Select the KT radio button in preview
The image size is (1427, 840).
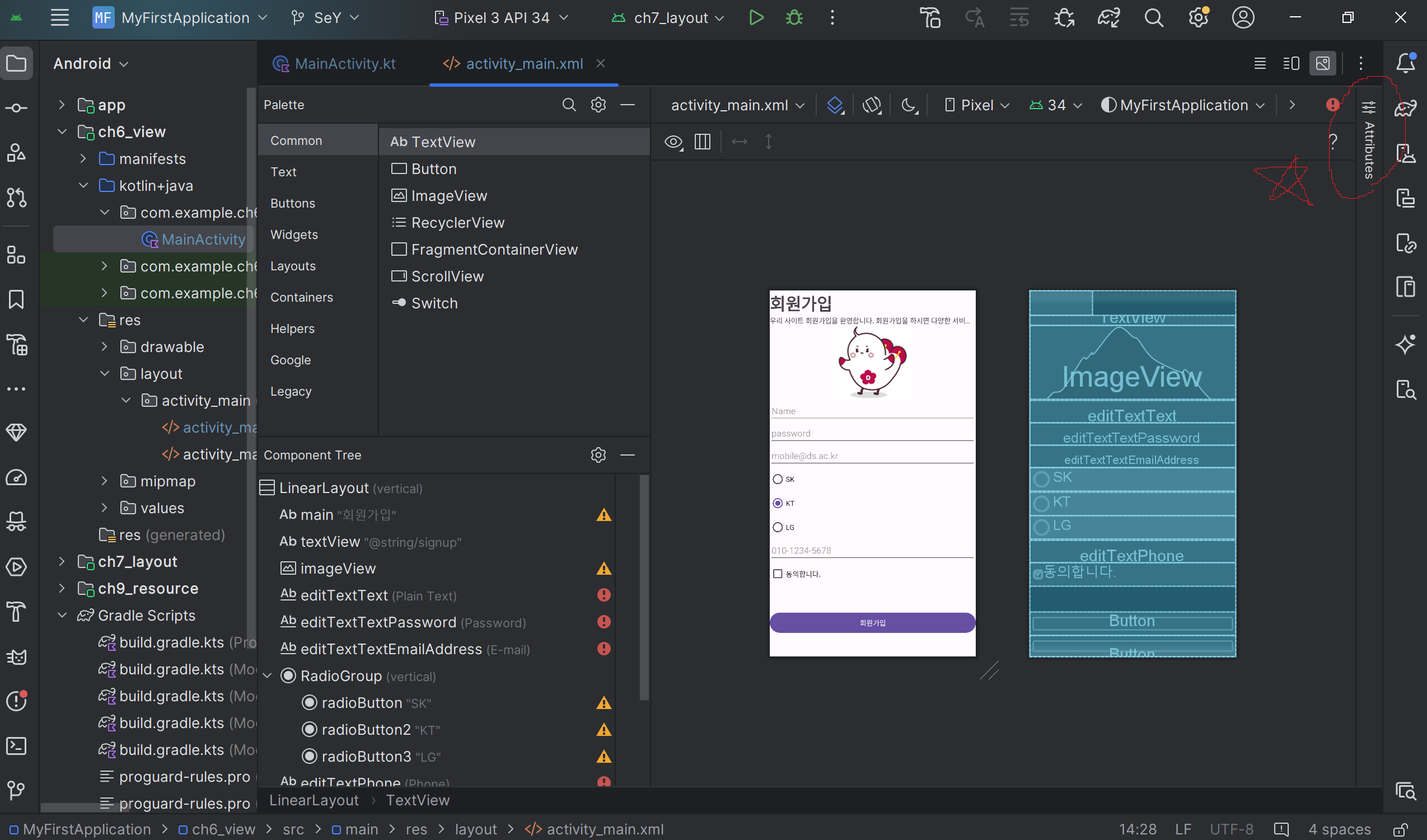(x=778, y=503)
